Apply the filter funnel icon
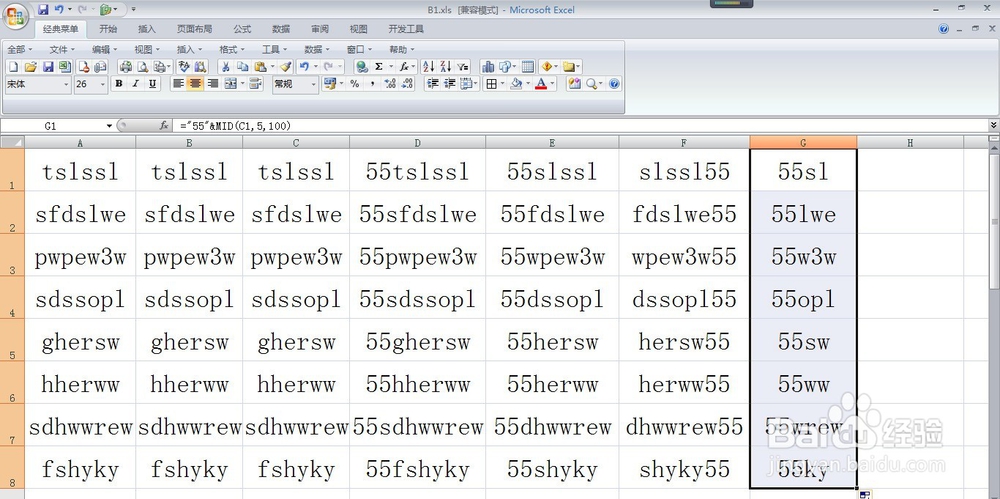 [463, 67]
